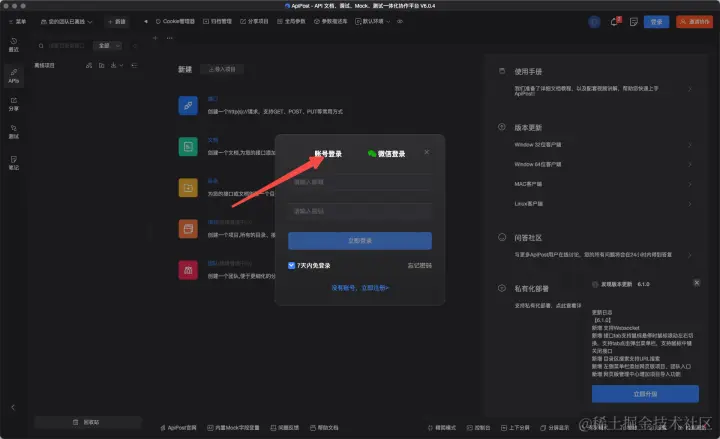720x439 pixels.
Task: Click the blue link API tile icon
Action: [x=188, y=106]
